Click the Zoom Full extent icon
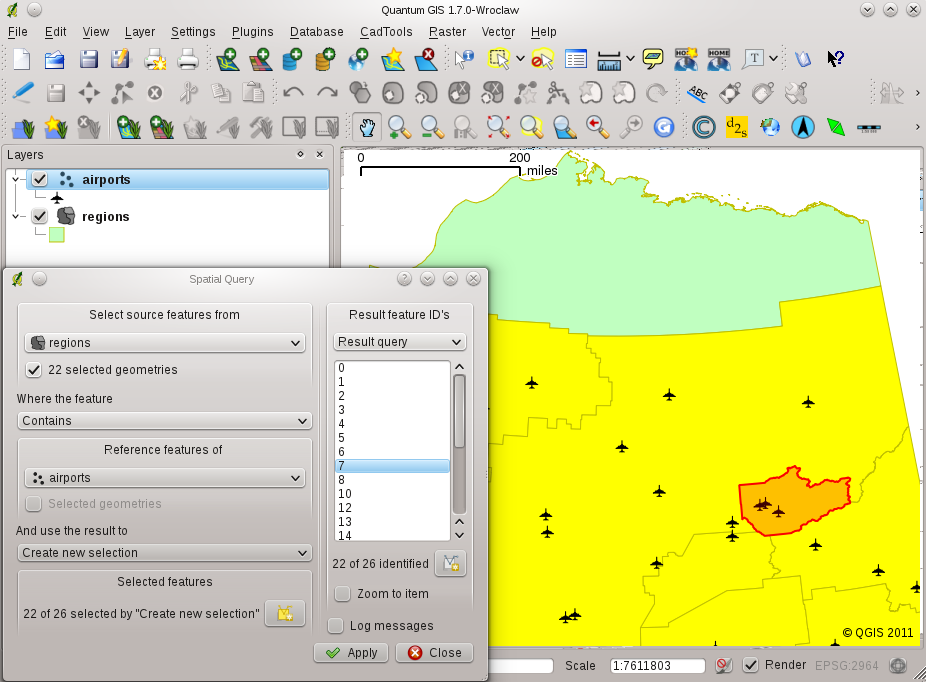The height and width of the screenshot is (682, 926). pos(498,127)
